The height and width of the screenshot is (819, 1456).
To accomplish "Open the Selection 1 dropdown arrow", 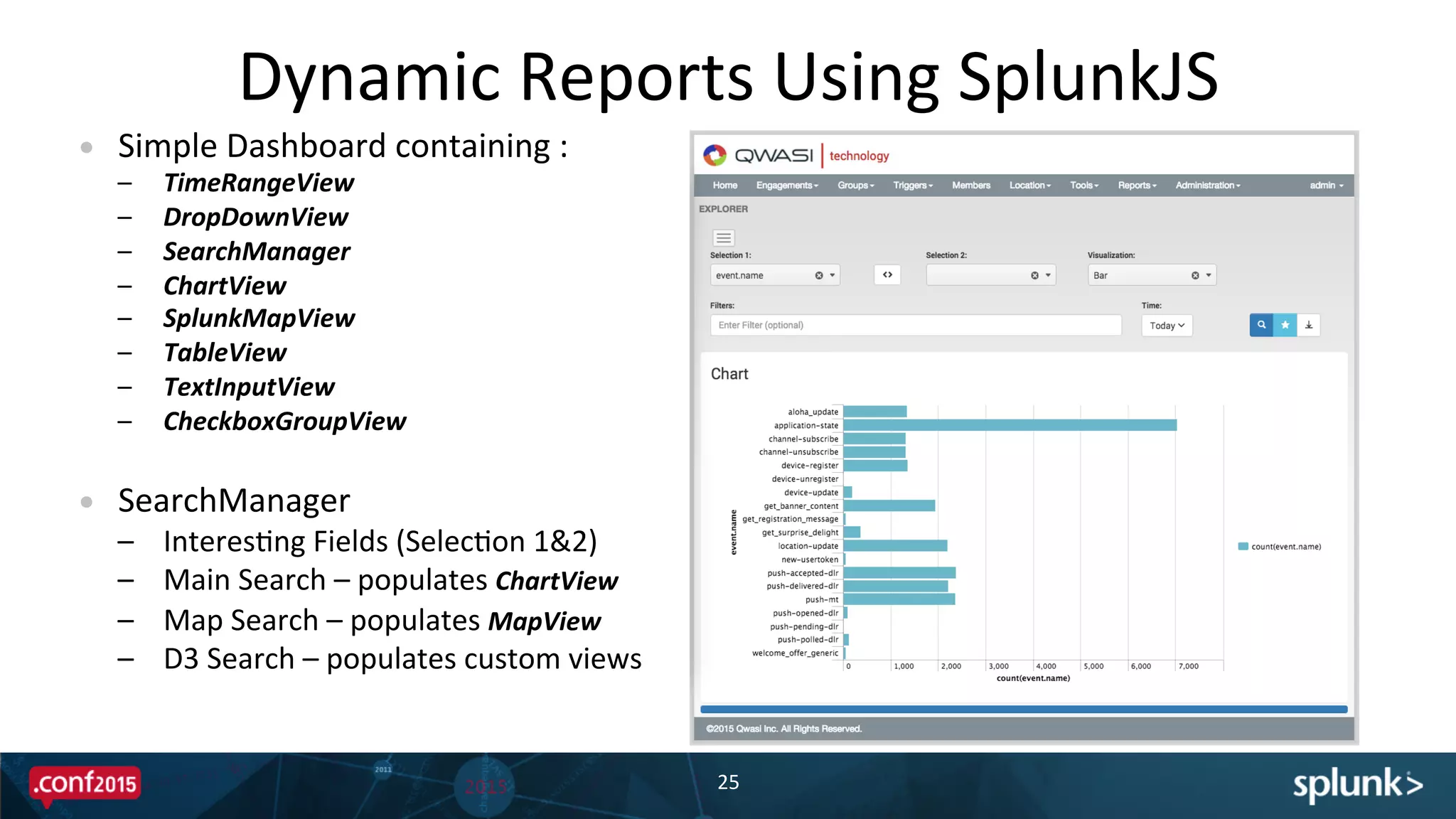I will tap(833, 276).
